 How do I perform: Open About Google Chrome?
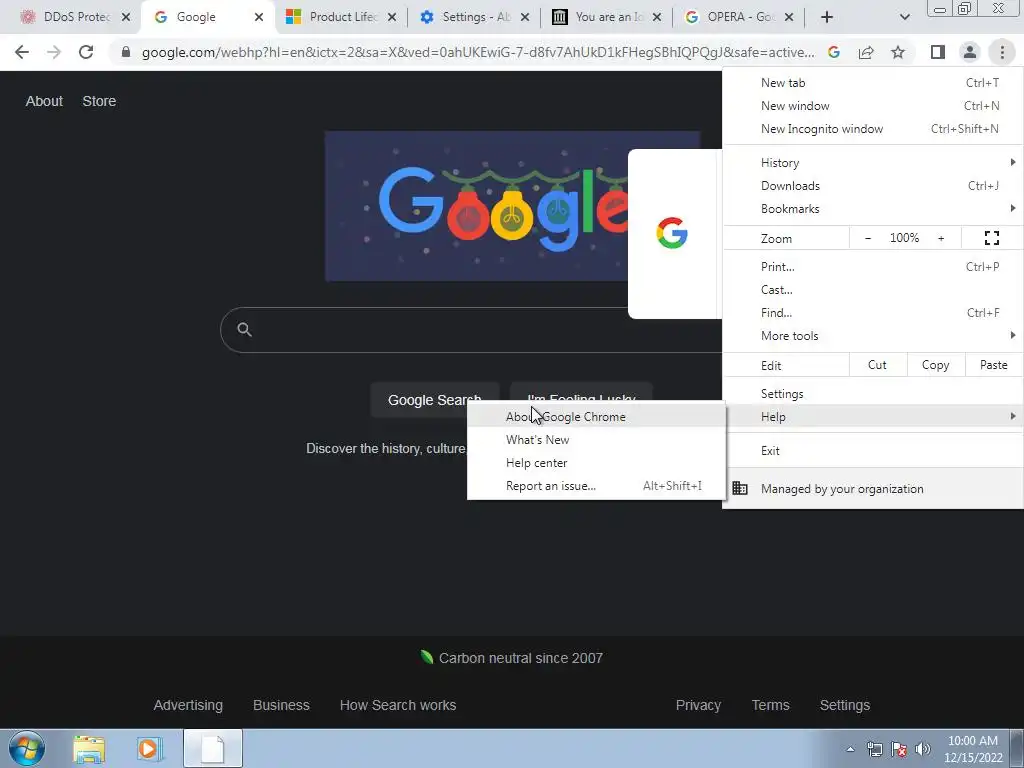click(x=596, y=417)
